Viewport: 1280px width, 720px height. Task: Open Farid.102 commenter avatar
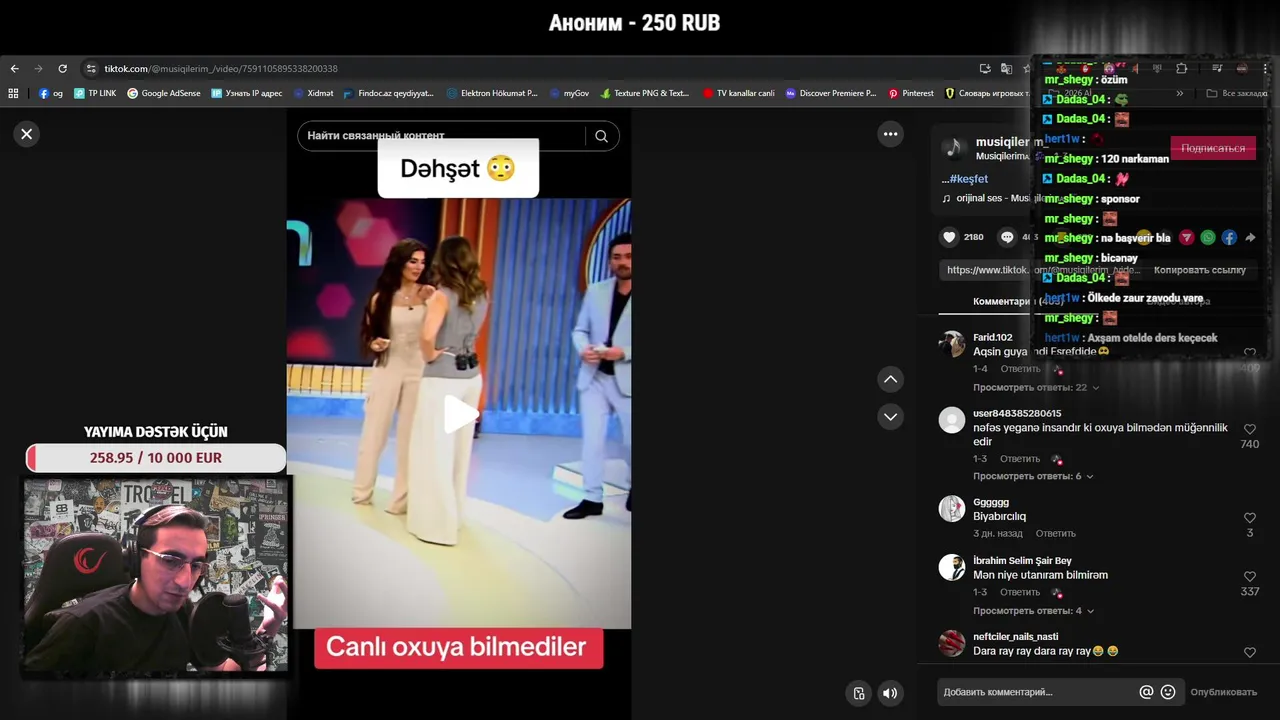[x=952, y=345]
